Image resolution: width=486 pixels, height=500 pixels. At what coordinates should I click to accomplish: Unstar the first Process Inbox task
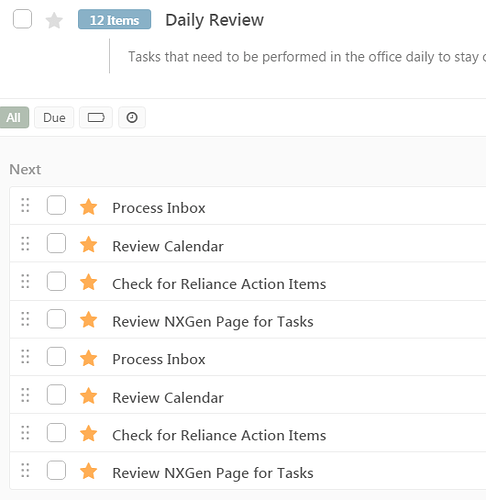(x=88, y=207)
